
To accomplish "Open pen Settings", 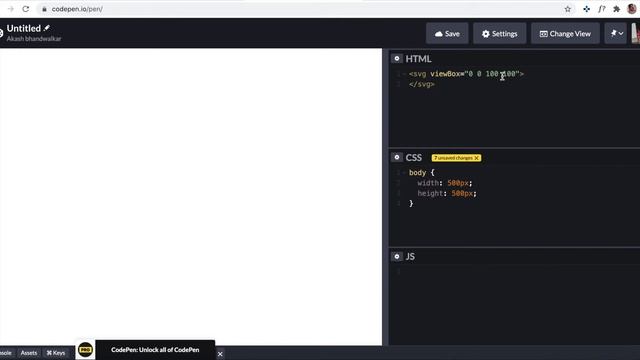I will point(499,34).
